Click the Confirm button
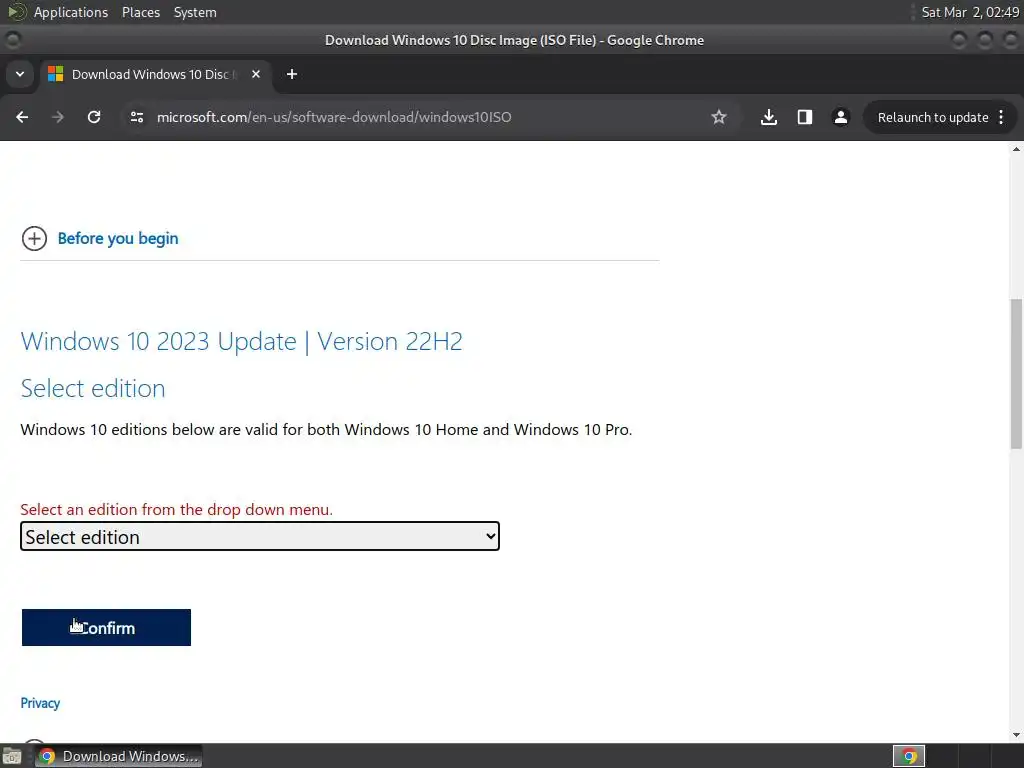 [x=106, y=628]
